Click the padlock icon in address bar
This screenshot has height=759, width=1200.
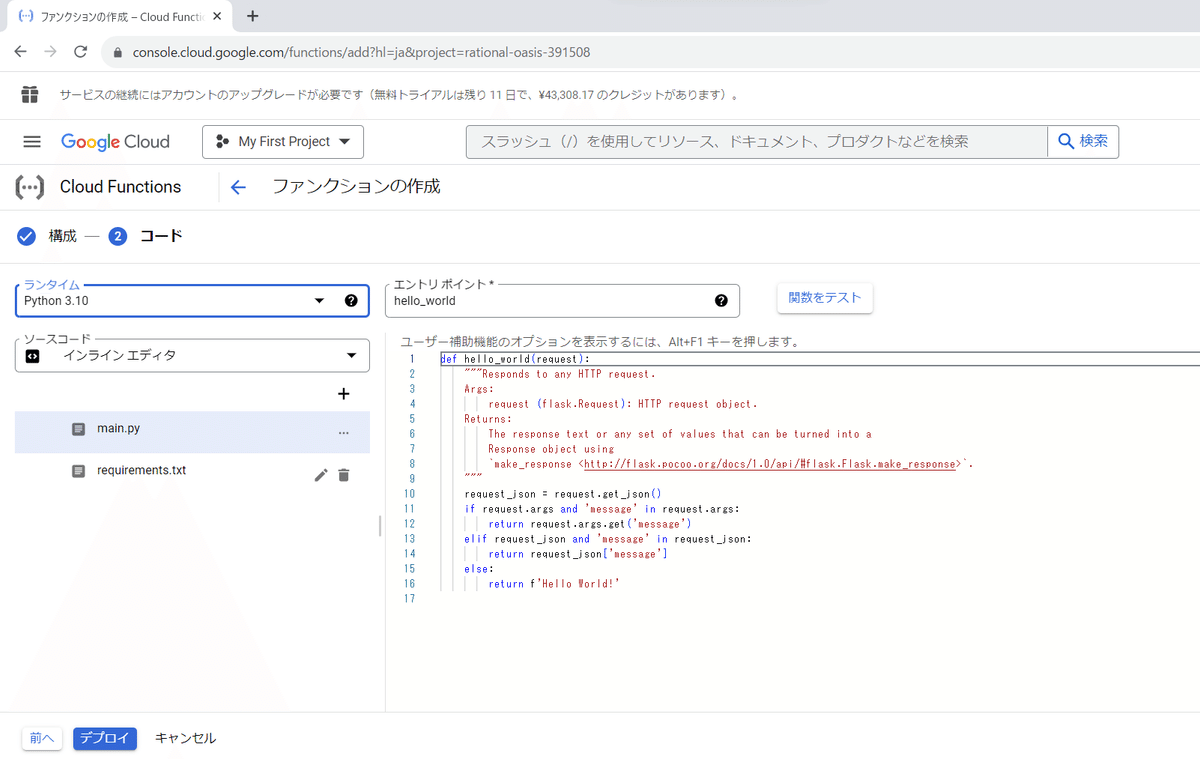click(117, 52)
